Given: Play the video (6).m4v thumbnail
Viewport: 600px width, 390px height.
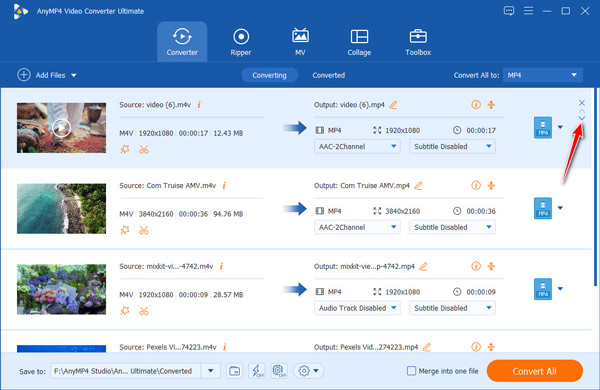Looking at the screenshot, I should click(x=61, y=127).
